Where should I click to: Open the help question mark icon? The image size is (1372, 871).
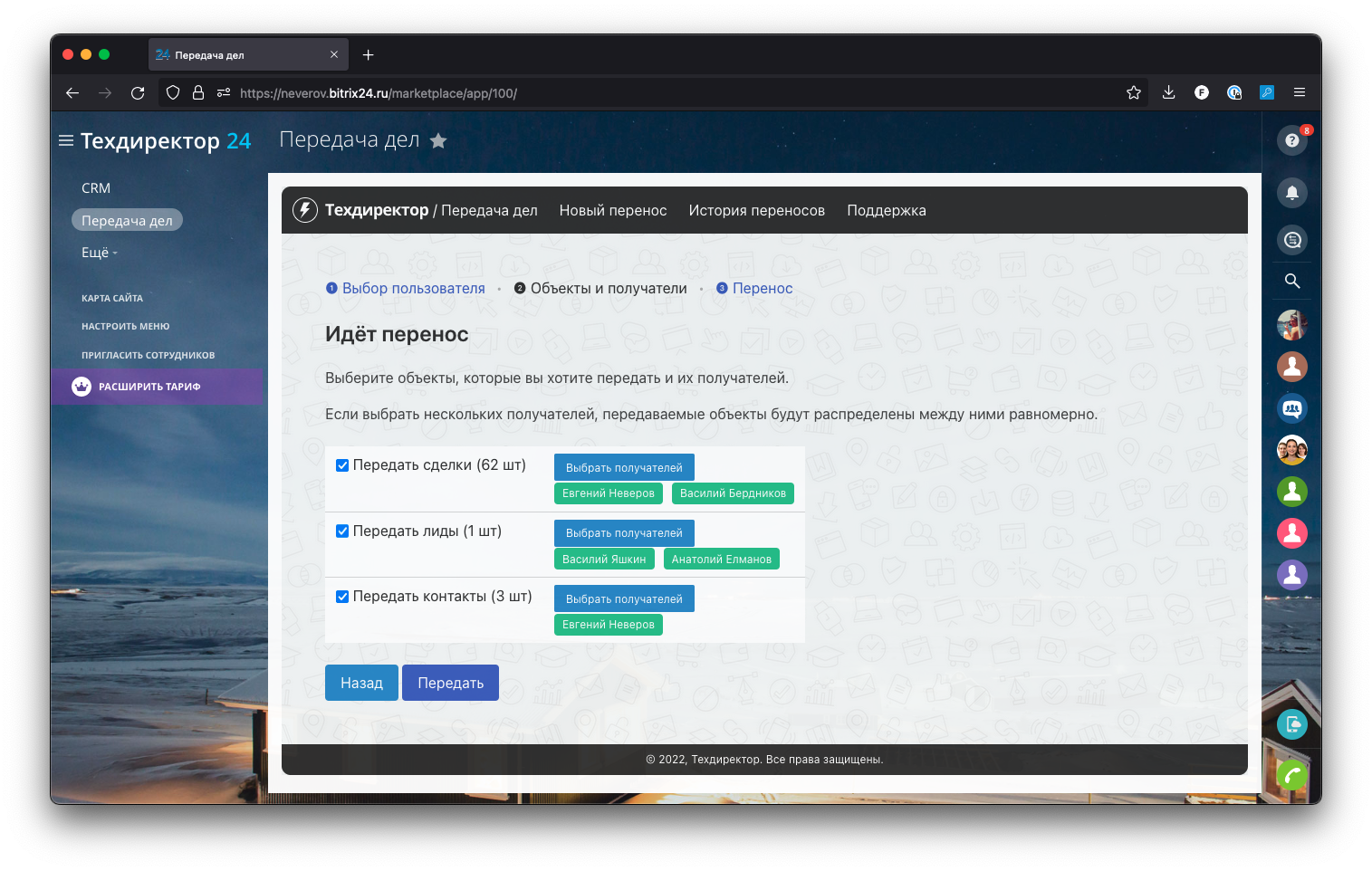tap(1291, 140)
